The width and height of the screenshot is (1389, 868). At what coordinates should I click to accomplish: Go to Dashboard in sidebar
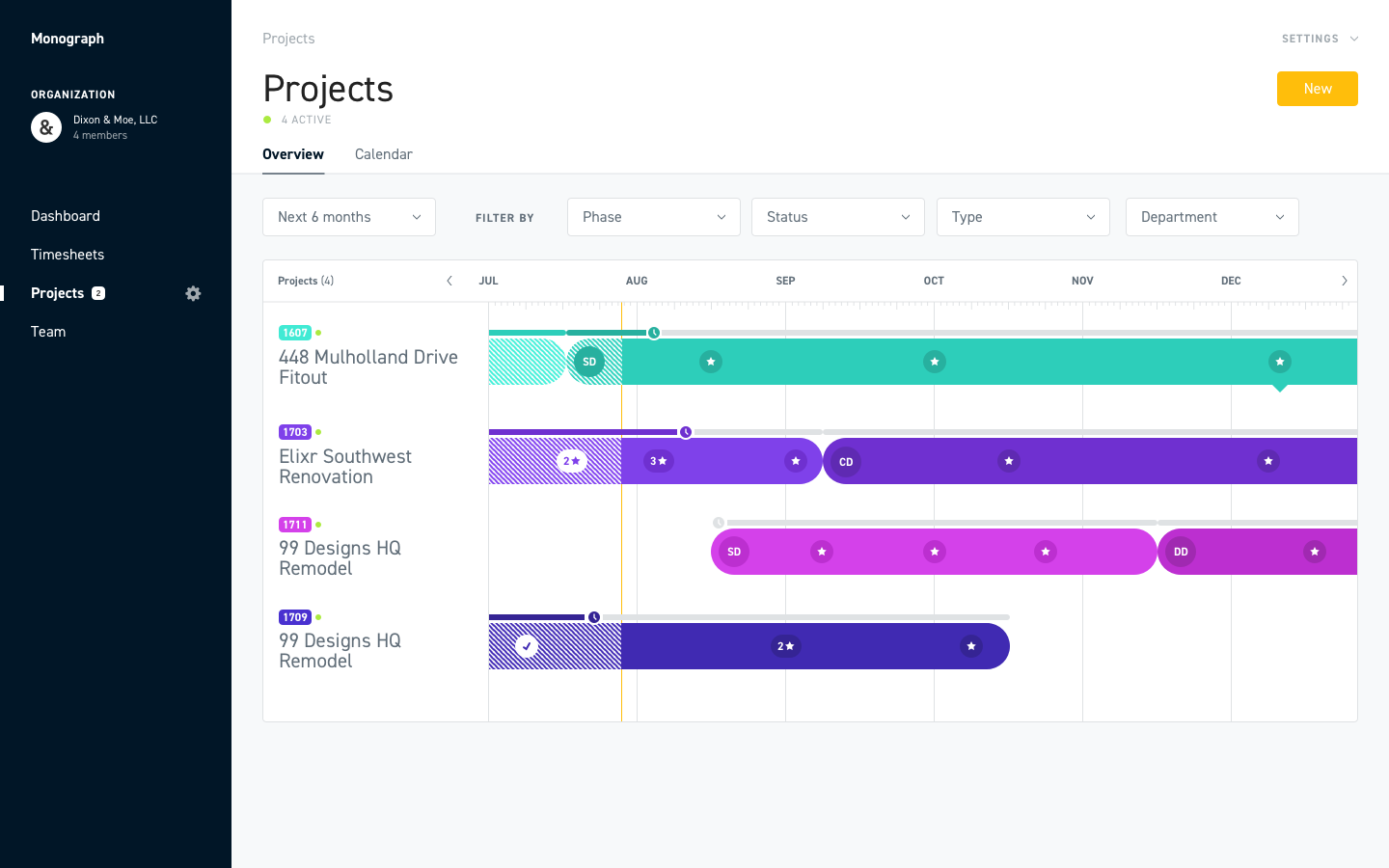[x=66, y=216]
